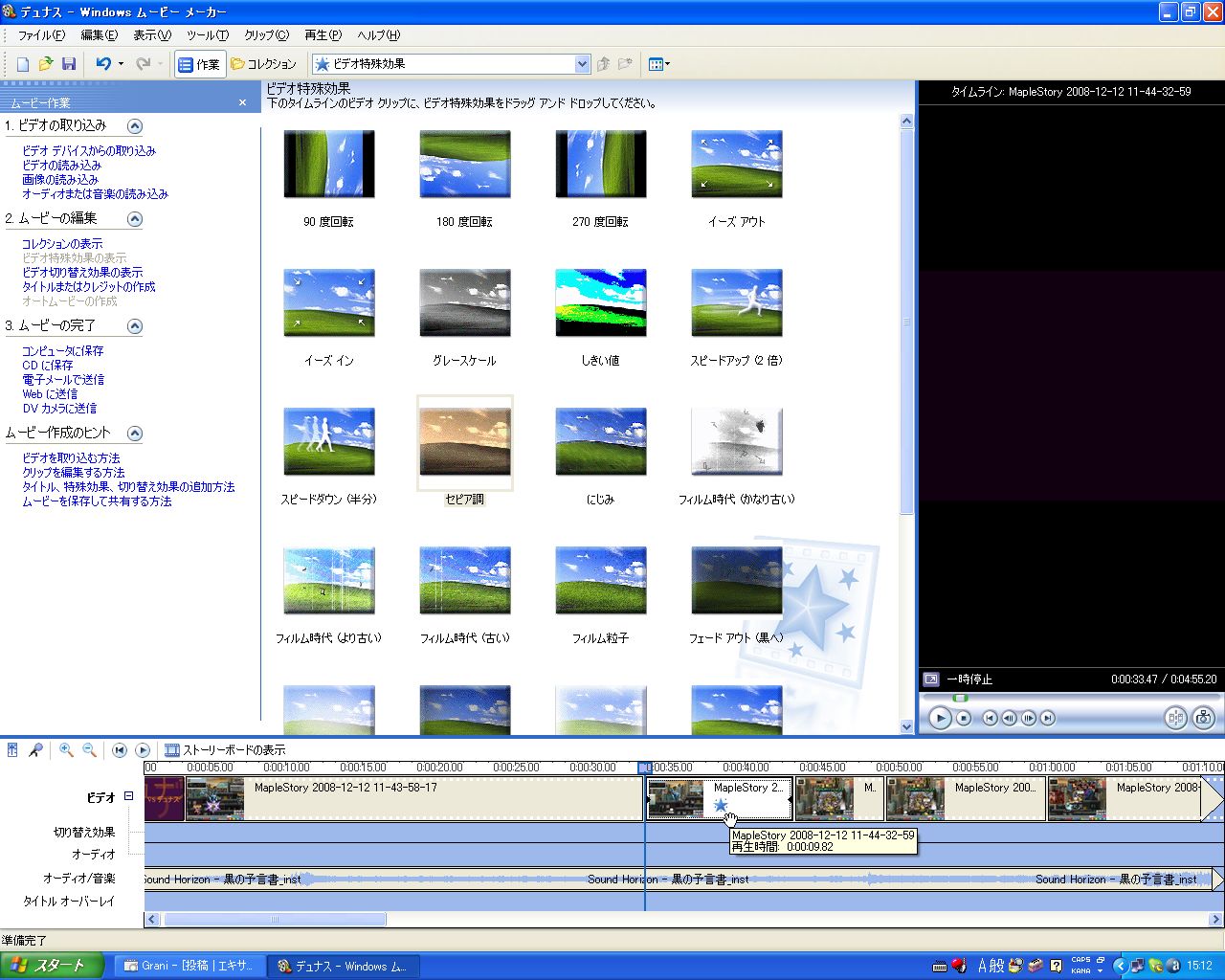Image resolution: width=1225 pixels, height=980 pixels.
Task: Collapse the ムービー作成のヒント section
Action: 135,434
